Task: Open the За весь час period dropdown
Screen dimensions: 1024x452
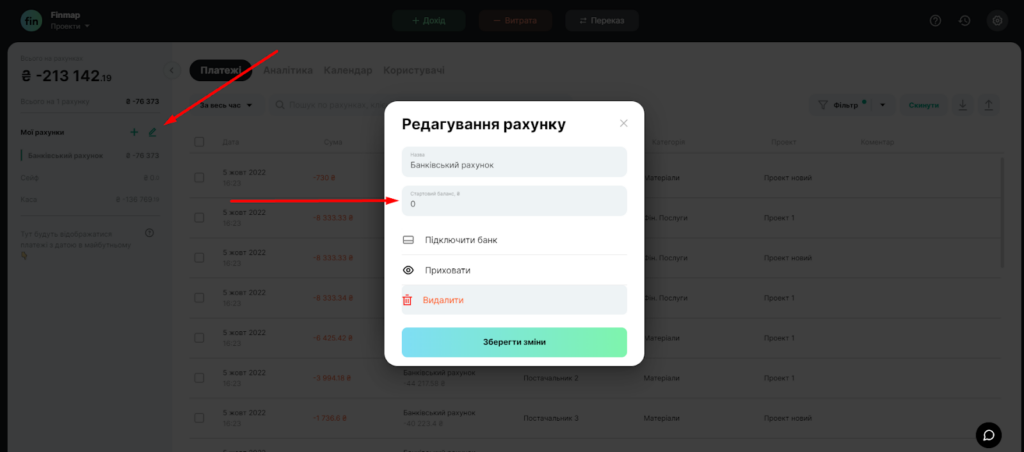Action: (225, 105)
